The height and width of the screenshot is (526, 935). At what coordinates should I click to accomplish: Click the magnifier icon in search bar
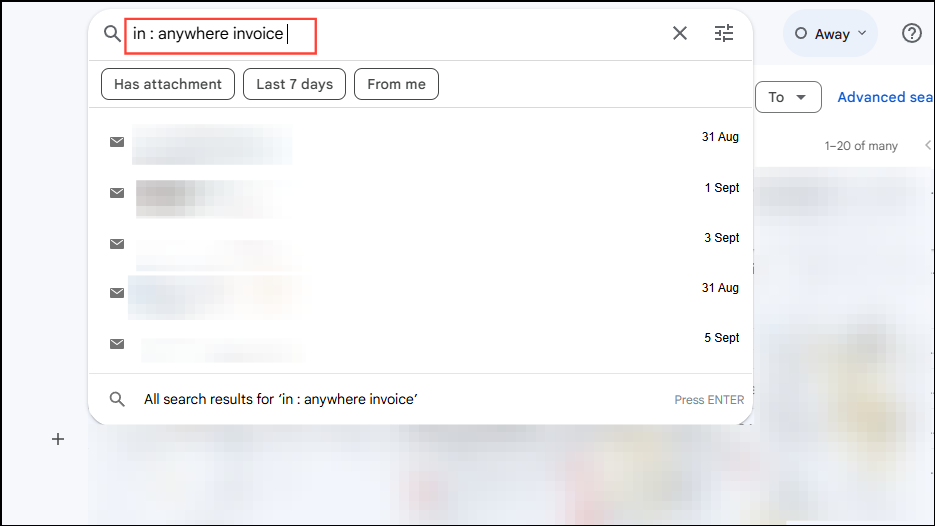112,34
